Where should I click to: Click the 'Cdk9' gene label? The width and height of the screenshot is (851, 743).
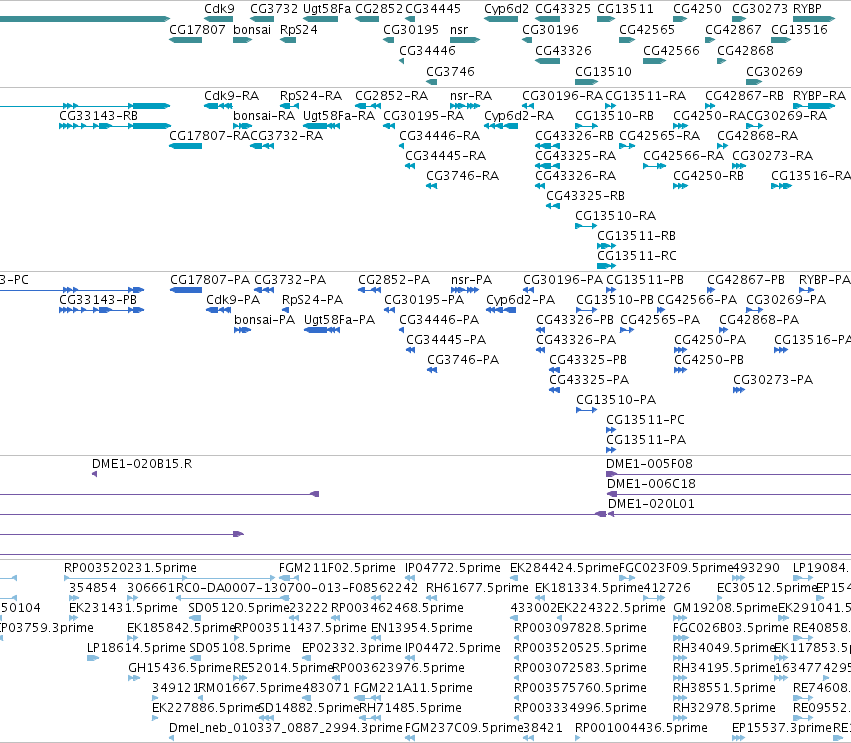219,9
